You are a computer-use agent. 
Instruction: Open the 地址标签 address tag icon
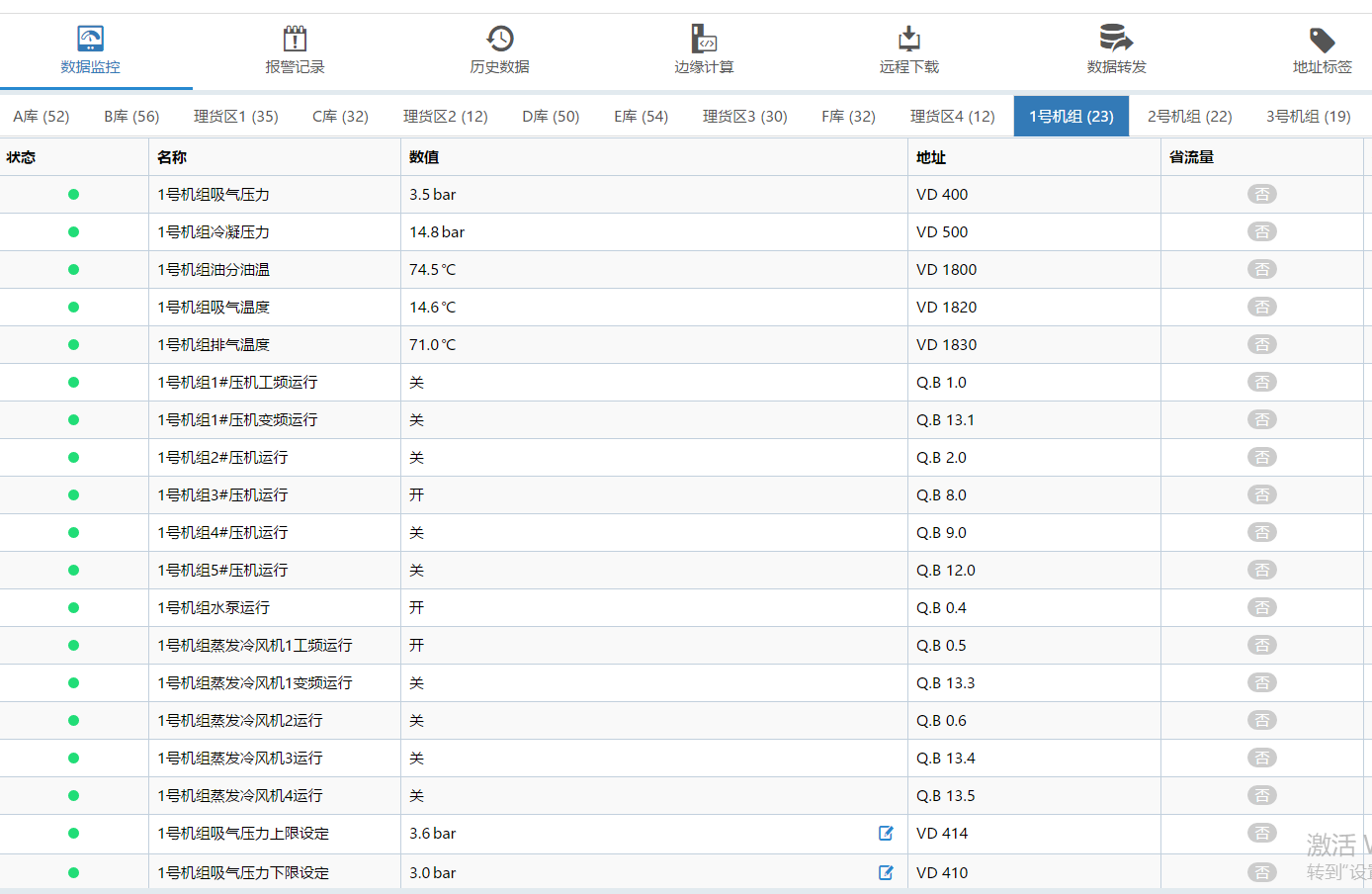pyautogui.click(x=1322, y=40)
